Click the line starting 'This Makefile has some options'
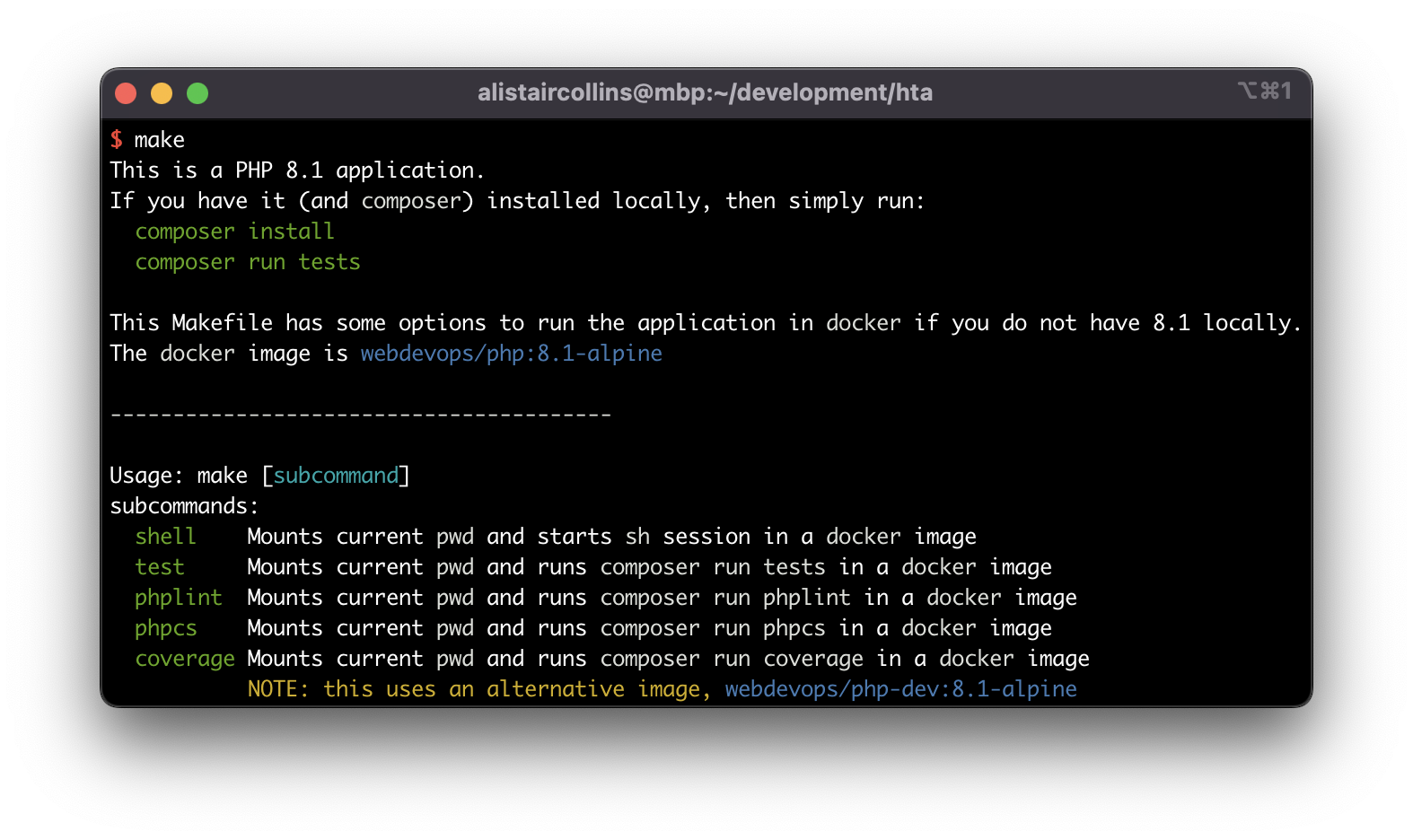1413x840 pixels. (706, 323)
